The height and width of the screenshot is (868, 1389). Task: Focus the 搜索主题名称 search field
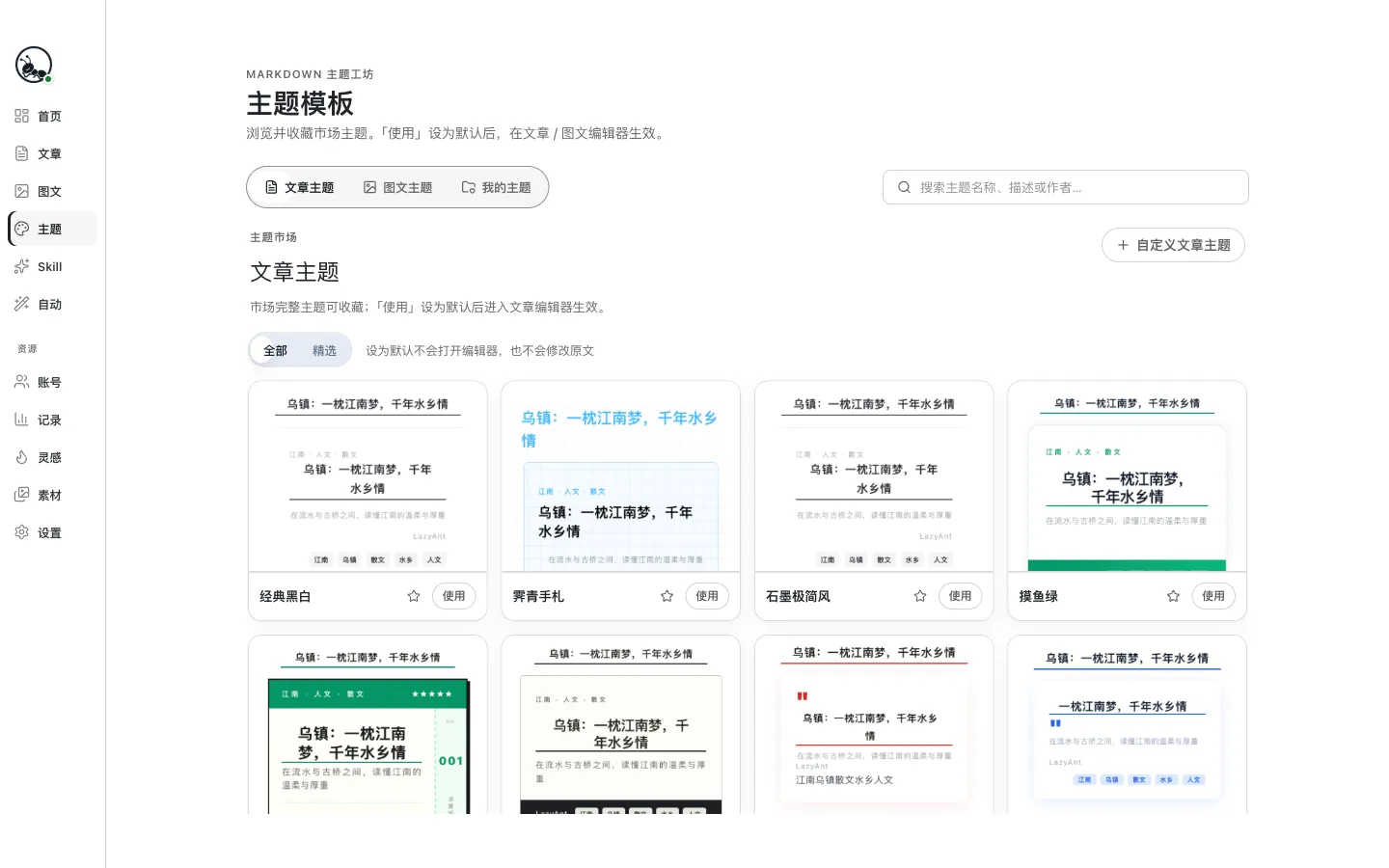click(x=1066, y=187)
